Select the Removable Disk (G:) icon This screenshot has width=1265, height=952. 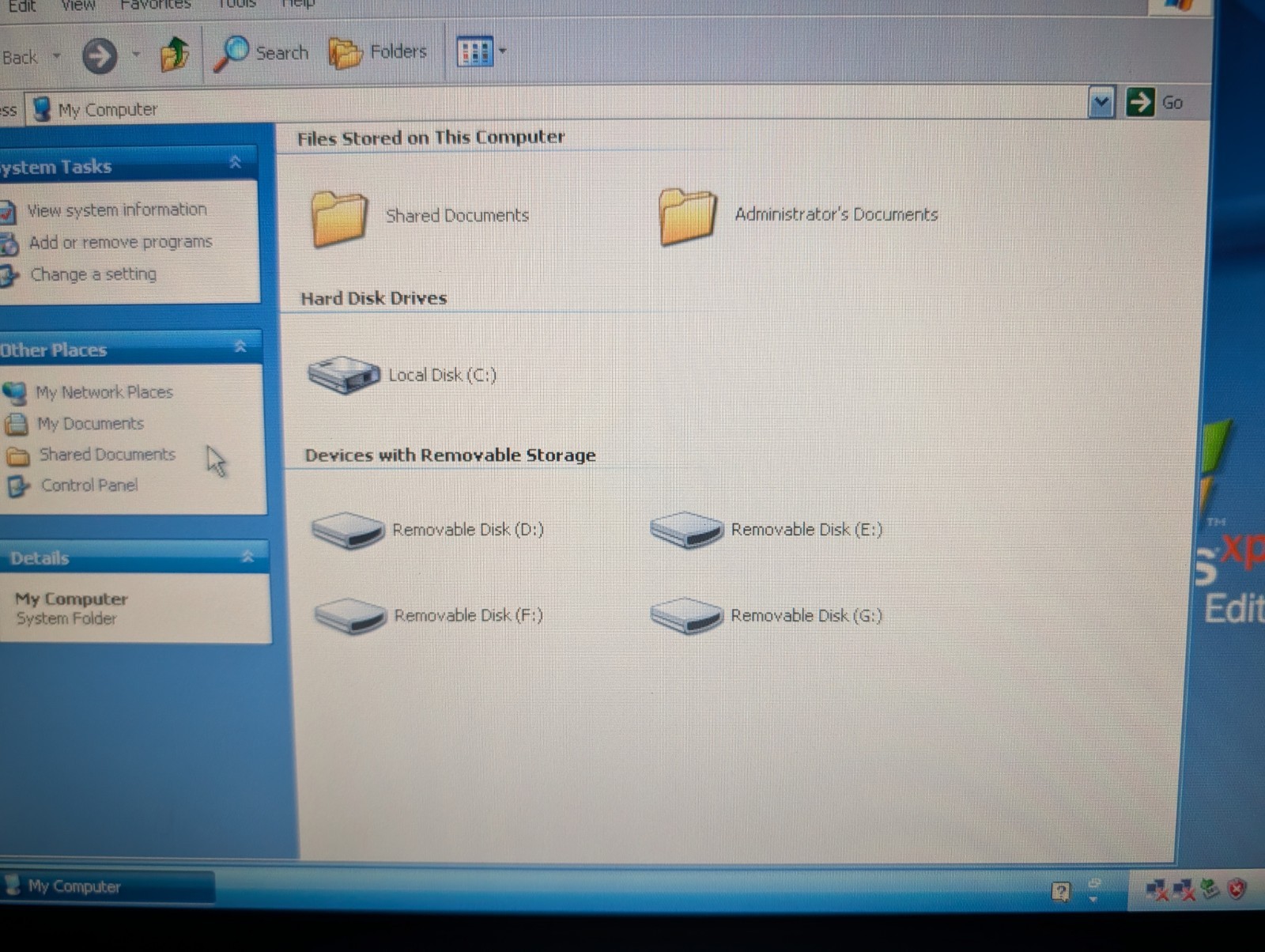(x=686, y=615)
